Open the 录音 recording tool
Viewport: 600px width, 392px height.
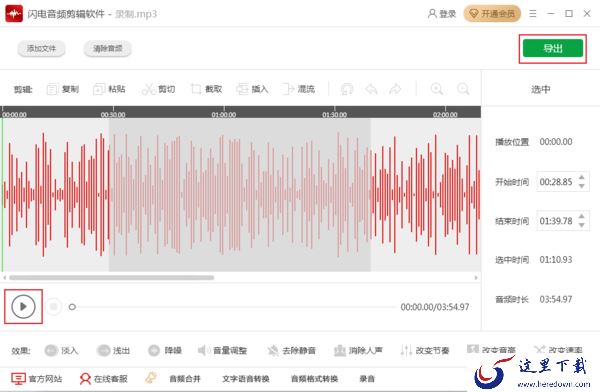(367, 379)
